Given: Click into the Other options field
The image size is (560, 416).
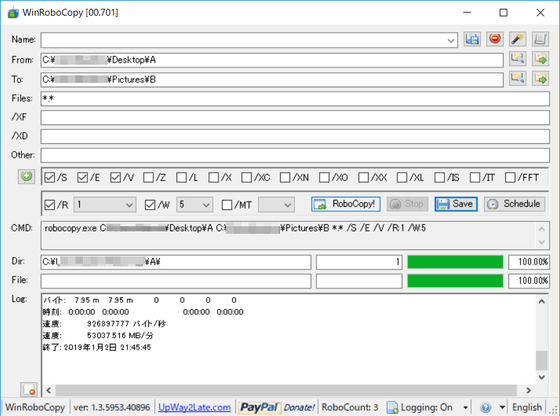Looking at the screenshot, I should coord(295,155).
